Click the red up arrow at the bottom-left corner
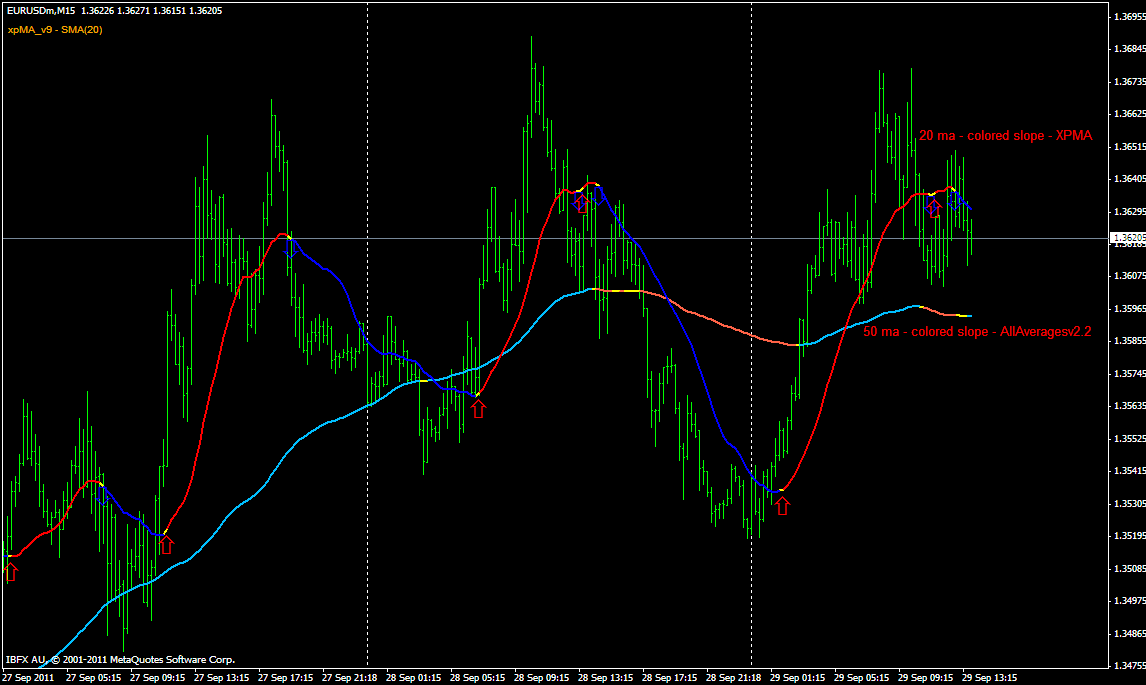The width and height of the screenshot is (1146, 685). [10, 571]
